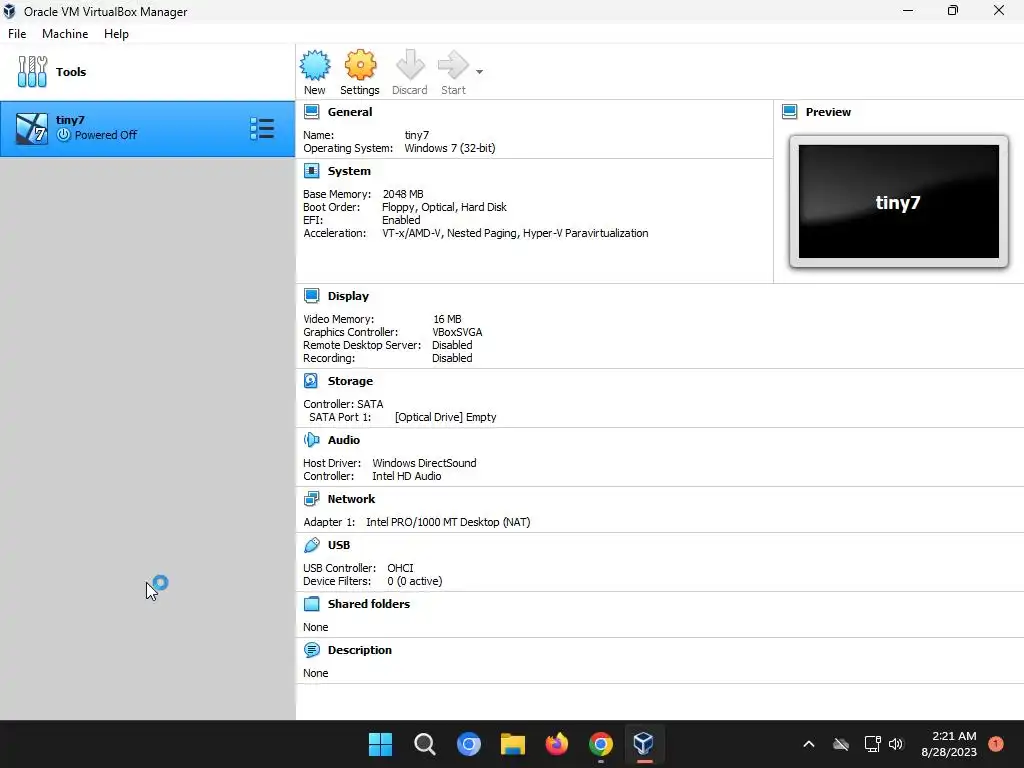Viewport: 1024px width, 768px height.
Task: Select the tiny7 Windows 7 VM icon
Action: tap(31, 129)
